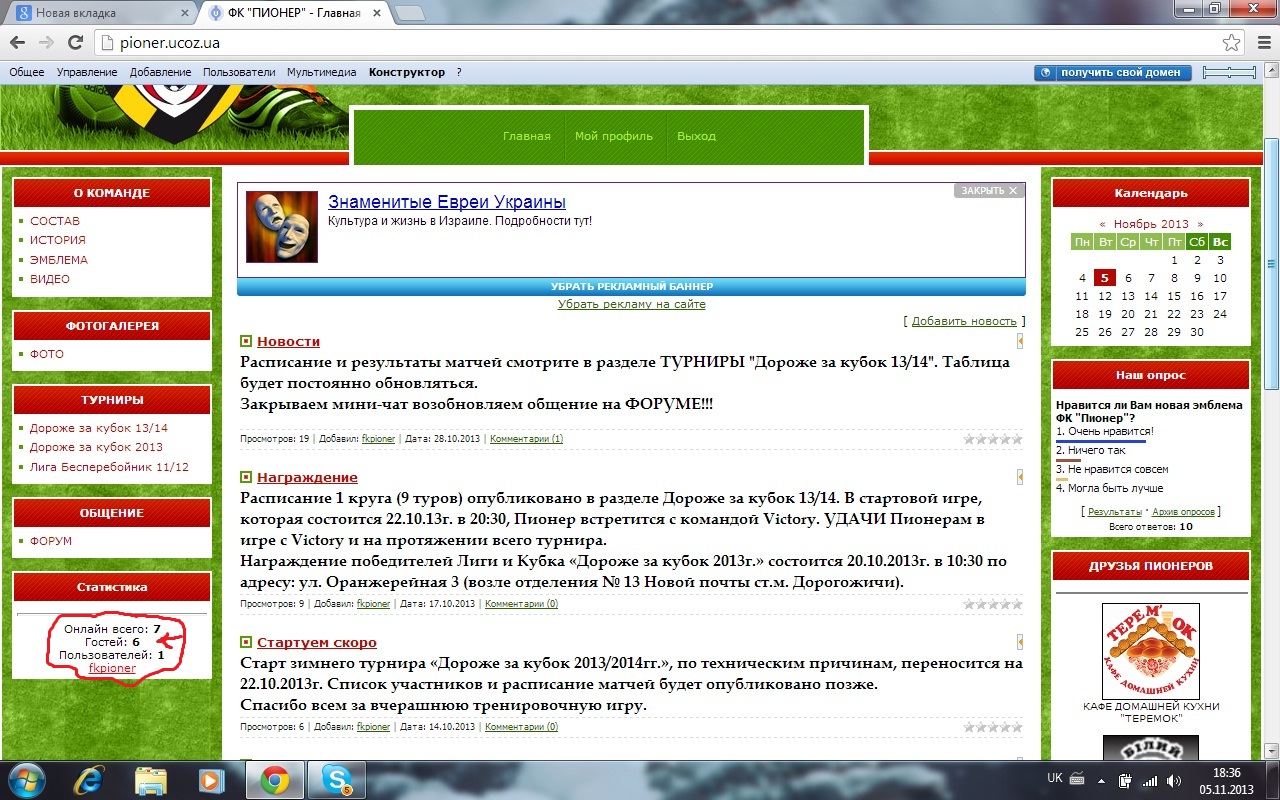The width and height of the screenshot is (1280, 800).
Task: Open the Windows Start menu
Action: pos(27,779)
